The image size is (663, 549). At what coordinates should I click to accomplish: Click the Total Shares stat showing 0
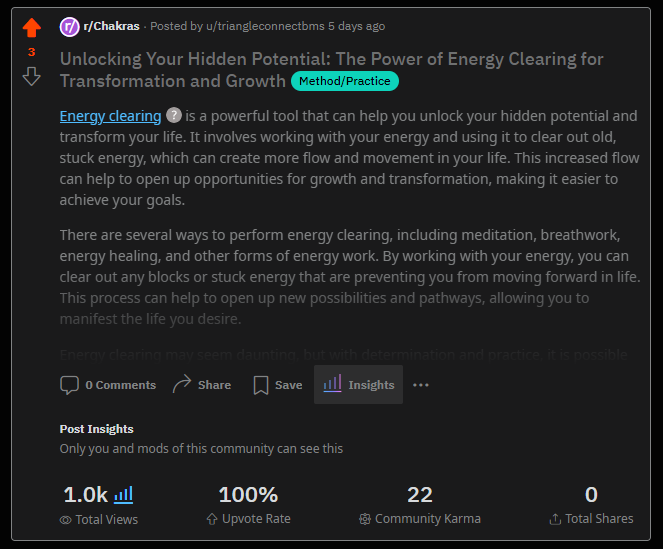click(591, 494)
